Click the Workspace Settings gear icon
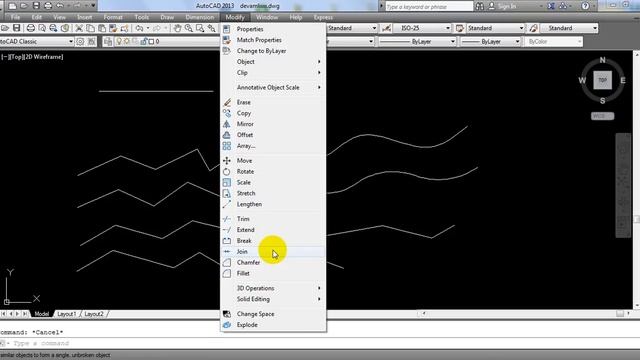Image resolution: width=640 pixels, height=360 pixels. (x=80, y=42)
